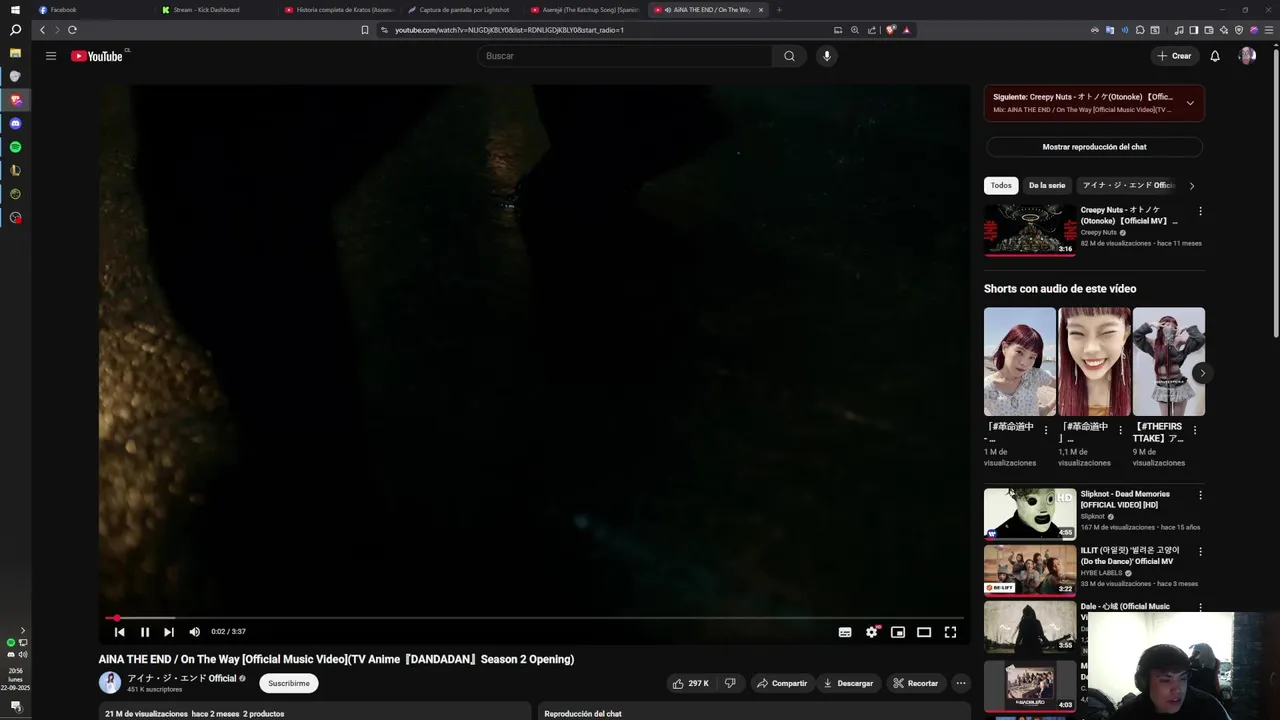Open the Windows Start menu
1280x720 pixels.
click(x=15, y=10)
